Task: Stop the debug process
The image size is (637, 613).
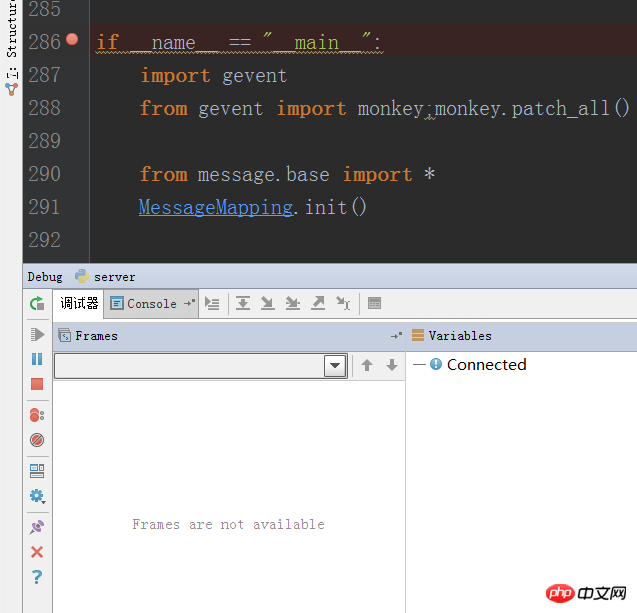Action: click(37, 384)
